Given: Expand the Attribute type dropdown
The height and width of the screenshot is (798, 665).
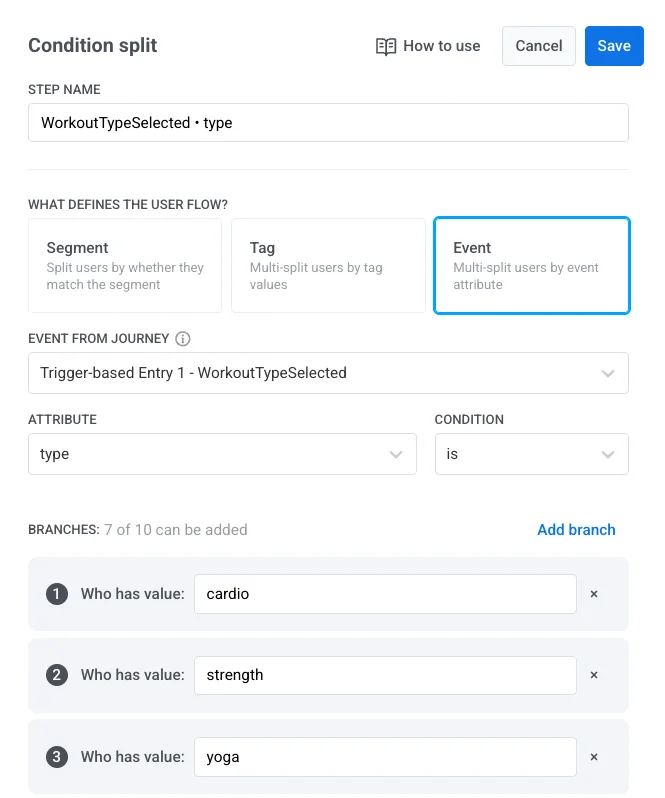Looking at the screenshot, I should 222,454.
